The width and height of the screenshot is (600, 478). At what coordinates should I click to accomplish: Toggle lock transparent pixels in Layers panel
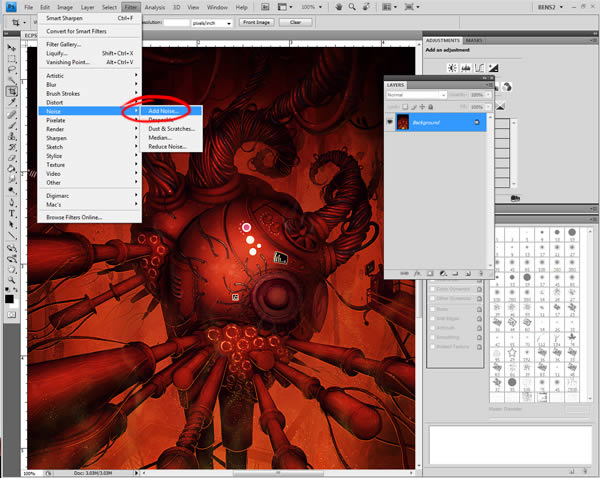coord(405,107)
